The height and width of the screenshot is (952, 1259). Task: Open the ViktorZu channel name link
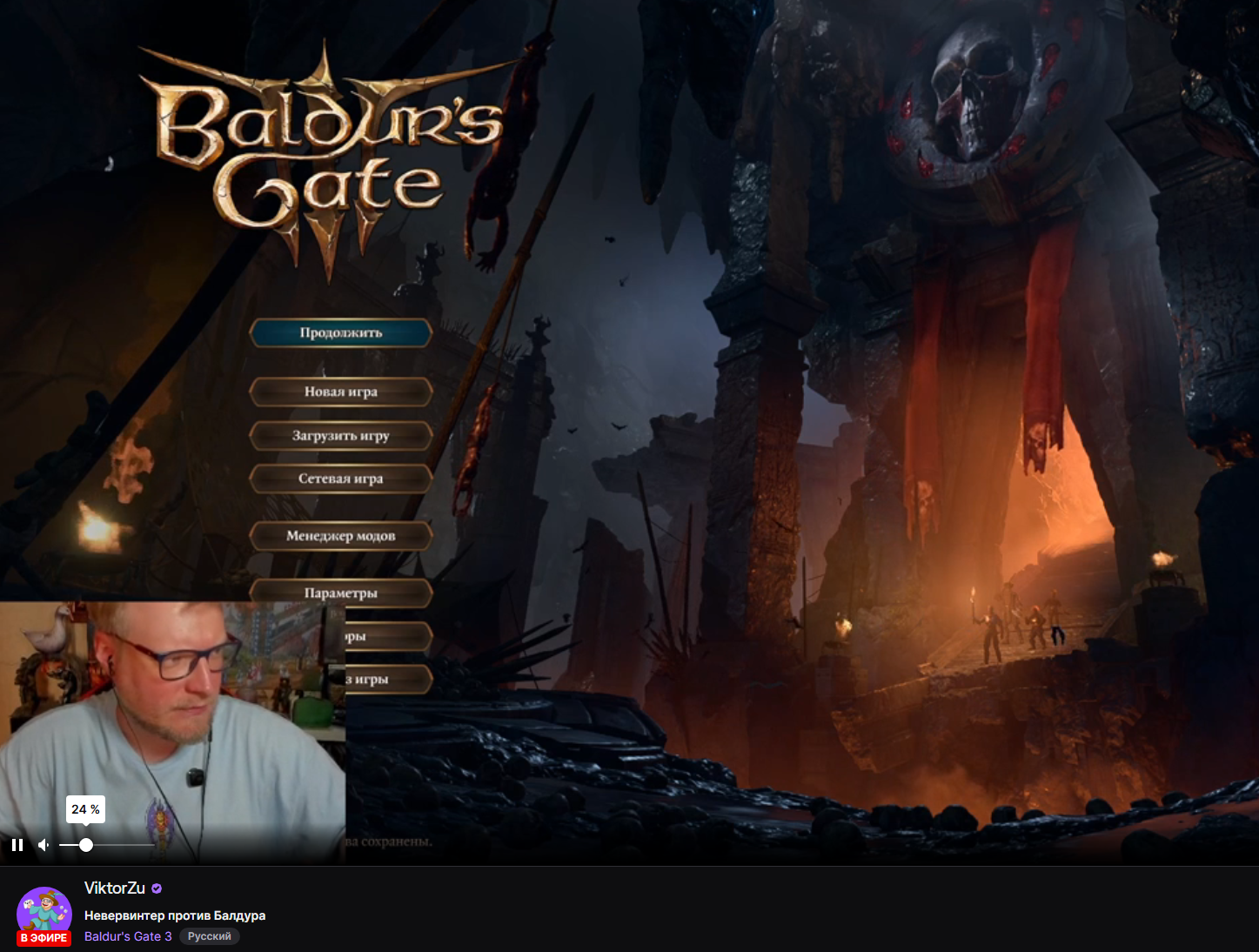(115, 888)
